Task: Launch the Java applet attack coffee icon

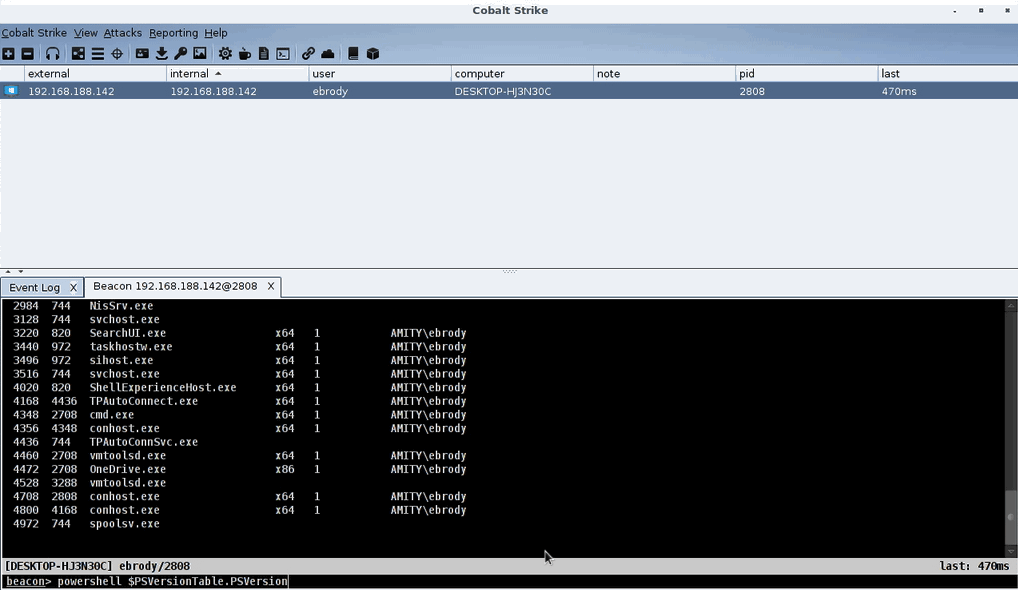Action: [x=244, y=53]
